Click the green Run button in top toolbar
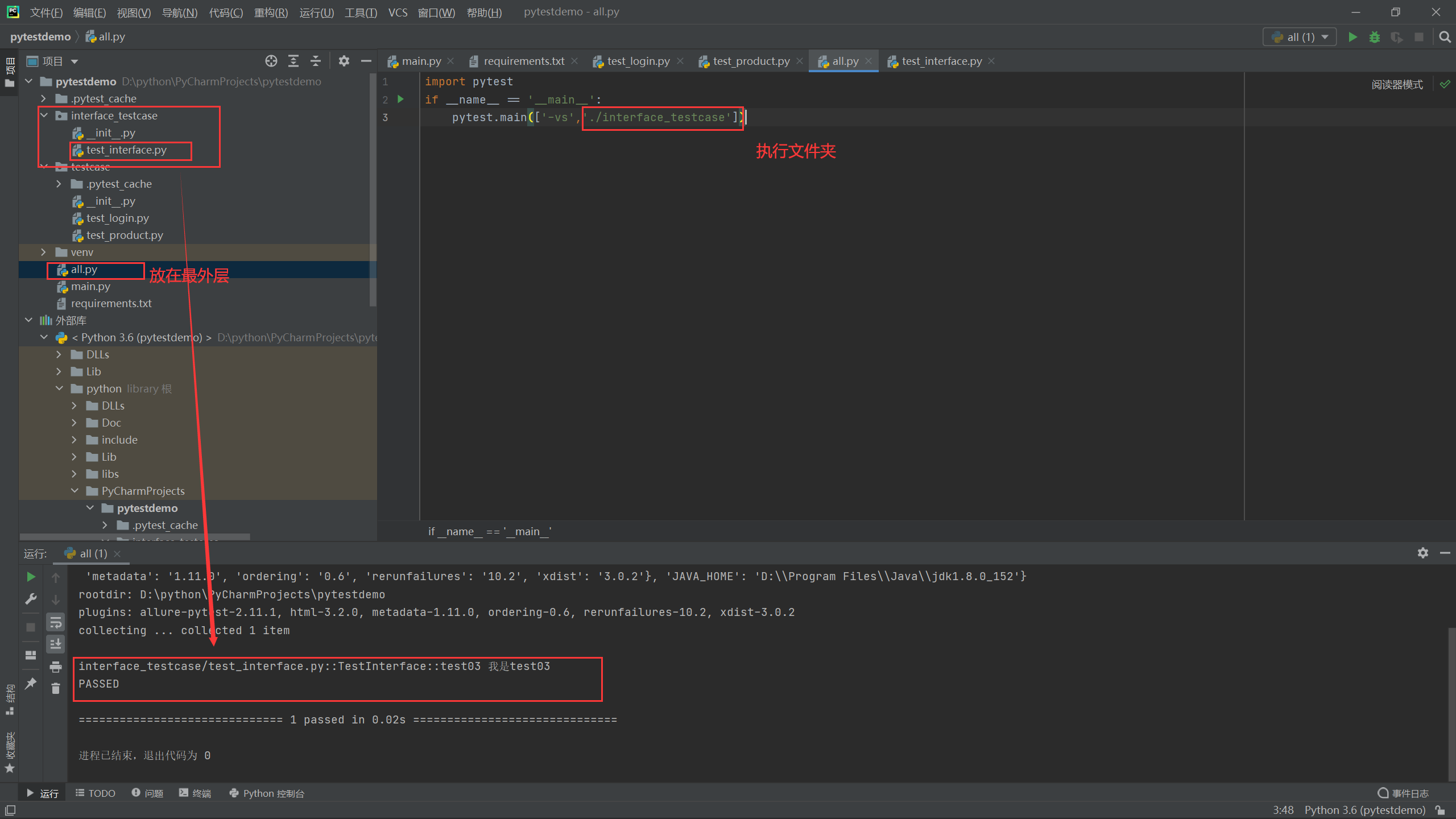 1352,37
